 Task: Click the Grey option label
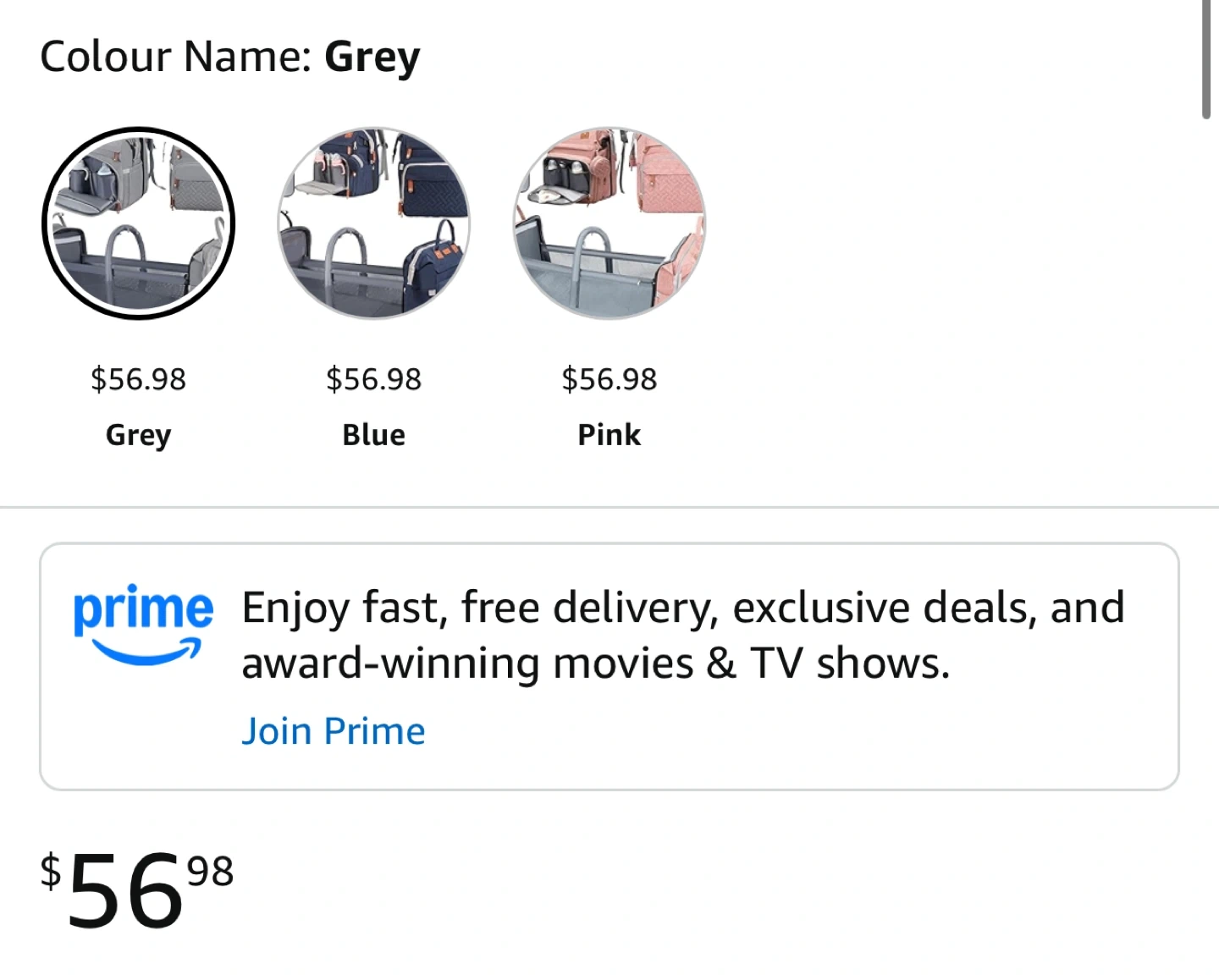(138, 435)
